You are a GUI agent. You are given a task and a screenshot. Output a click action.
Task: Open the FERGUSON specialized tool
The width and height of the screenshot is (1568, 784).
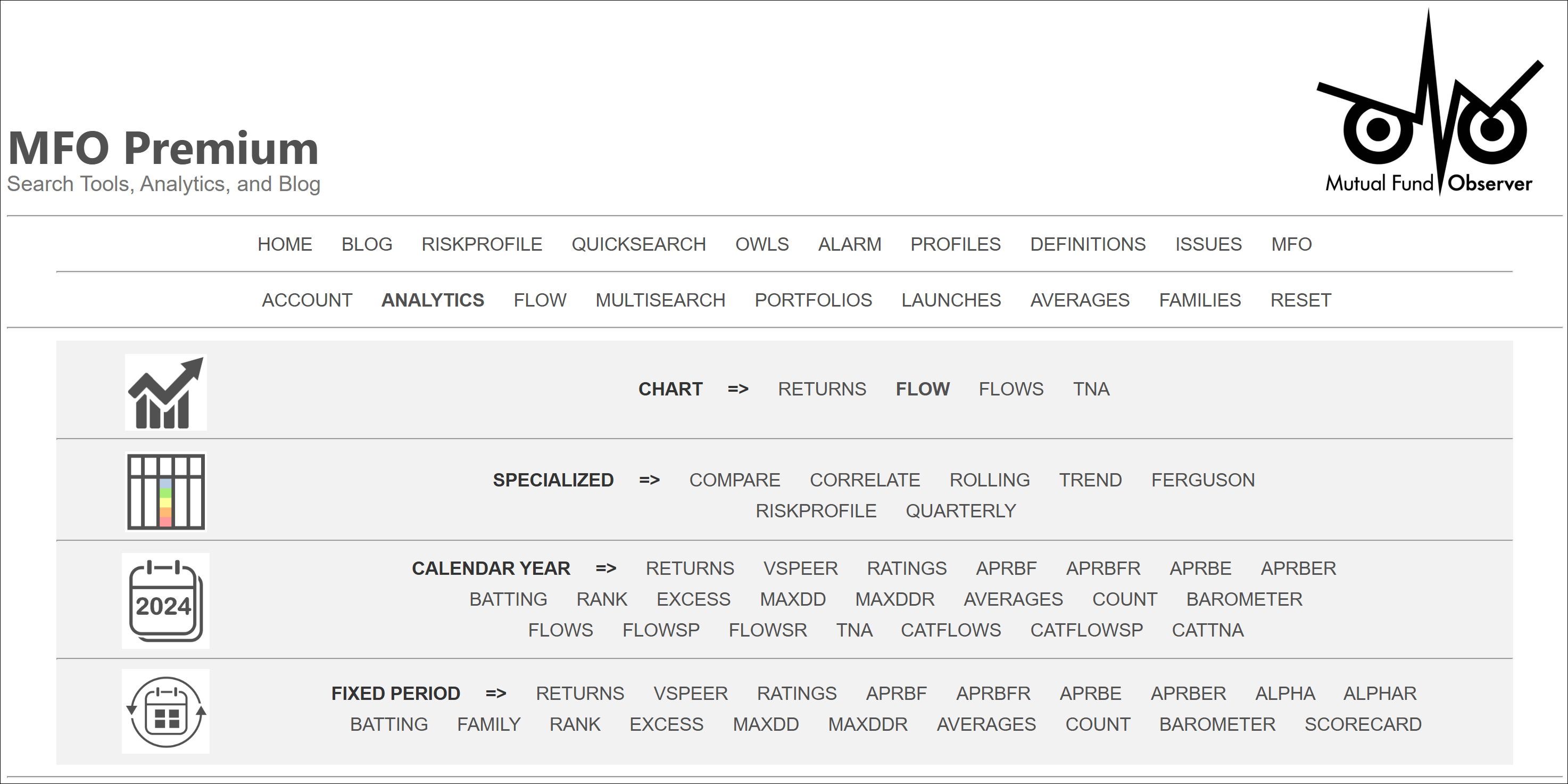(1203, 480)
